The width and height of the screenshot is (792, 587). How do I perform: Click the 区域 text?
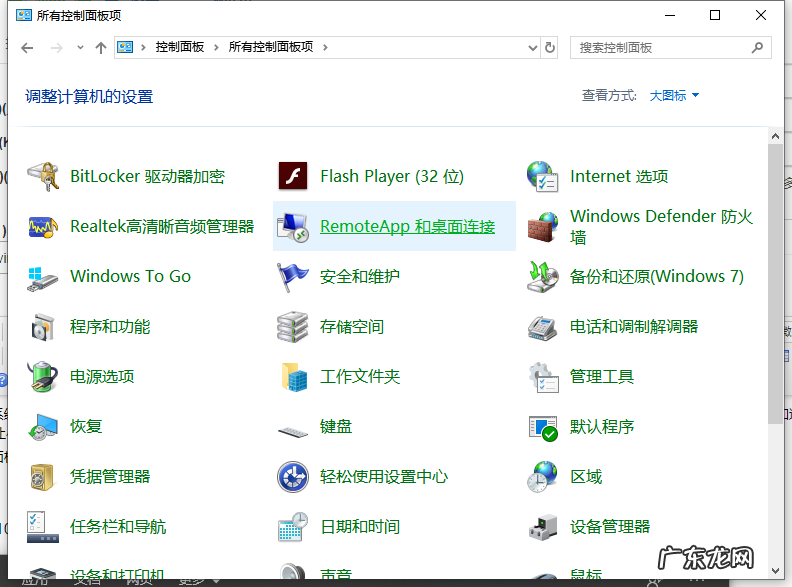click(586, 477)
